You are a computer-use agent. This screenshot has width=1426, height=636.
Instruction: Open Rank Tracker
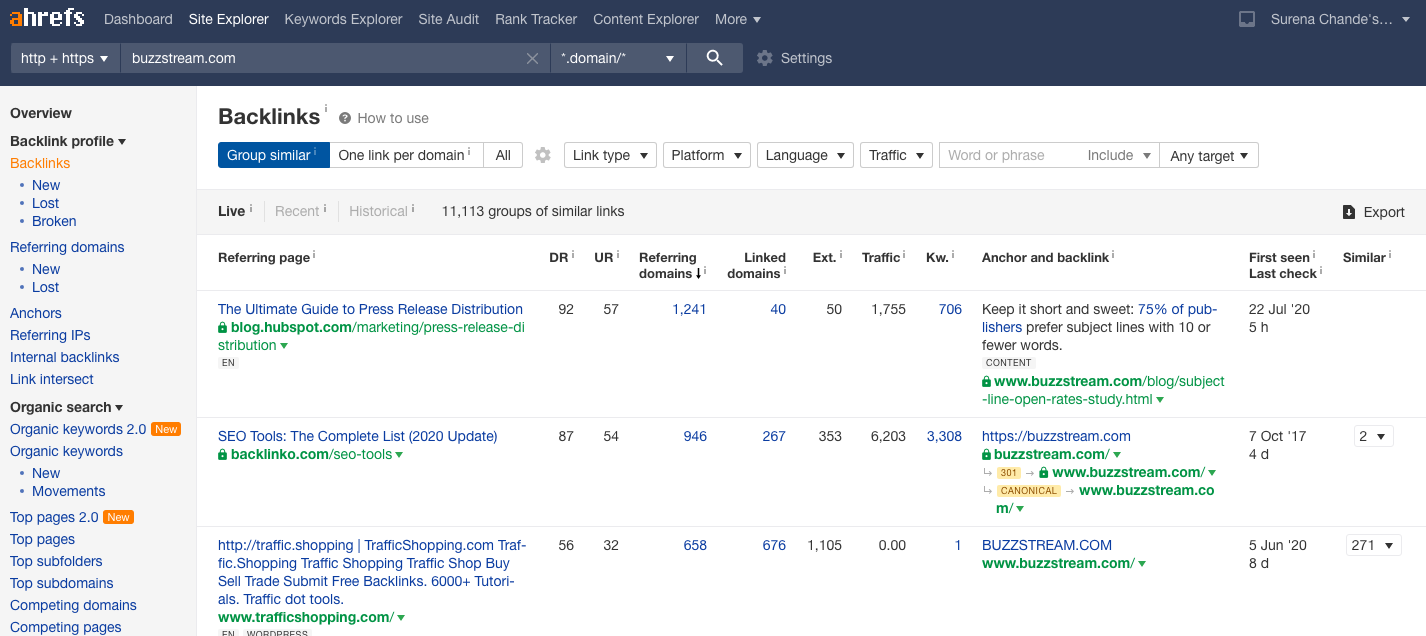pos(536,19)
